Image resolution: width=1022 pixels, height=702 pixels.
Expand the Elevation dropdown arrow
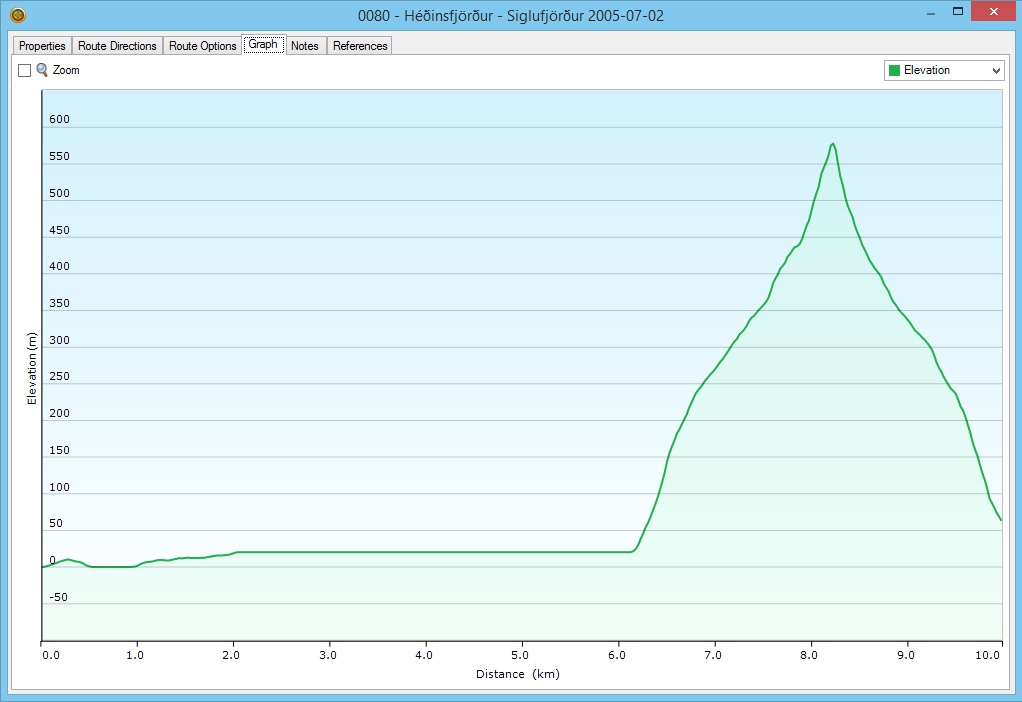(x=995, y=71)
